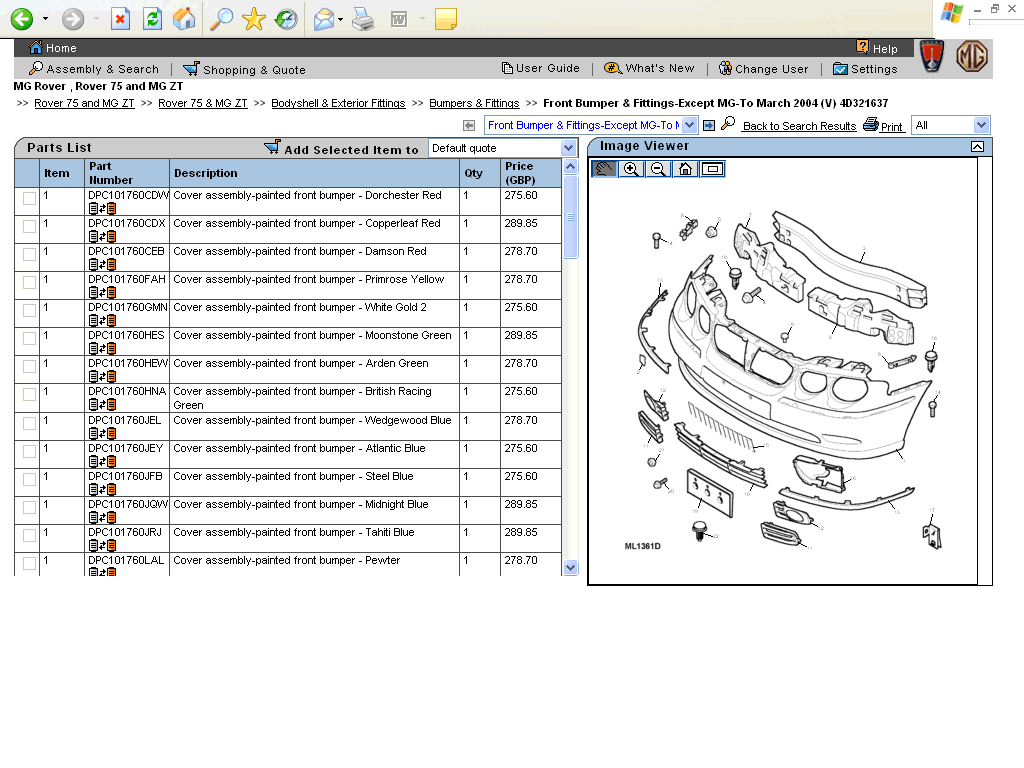Click Change User
Image resolution: width=1024 pixels, height=768 pixels.
pyautogui.click(x=763, y=69)
